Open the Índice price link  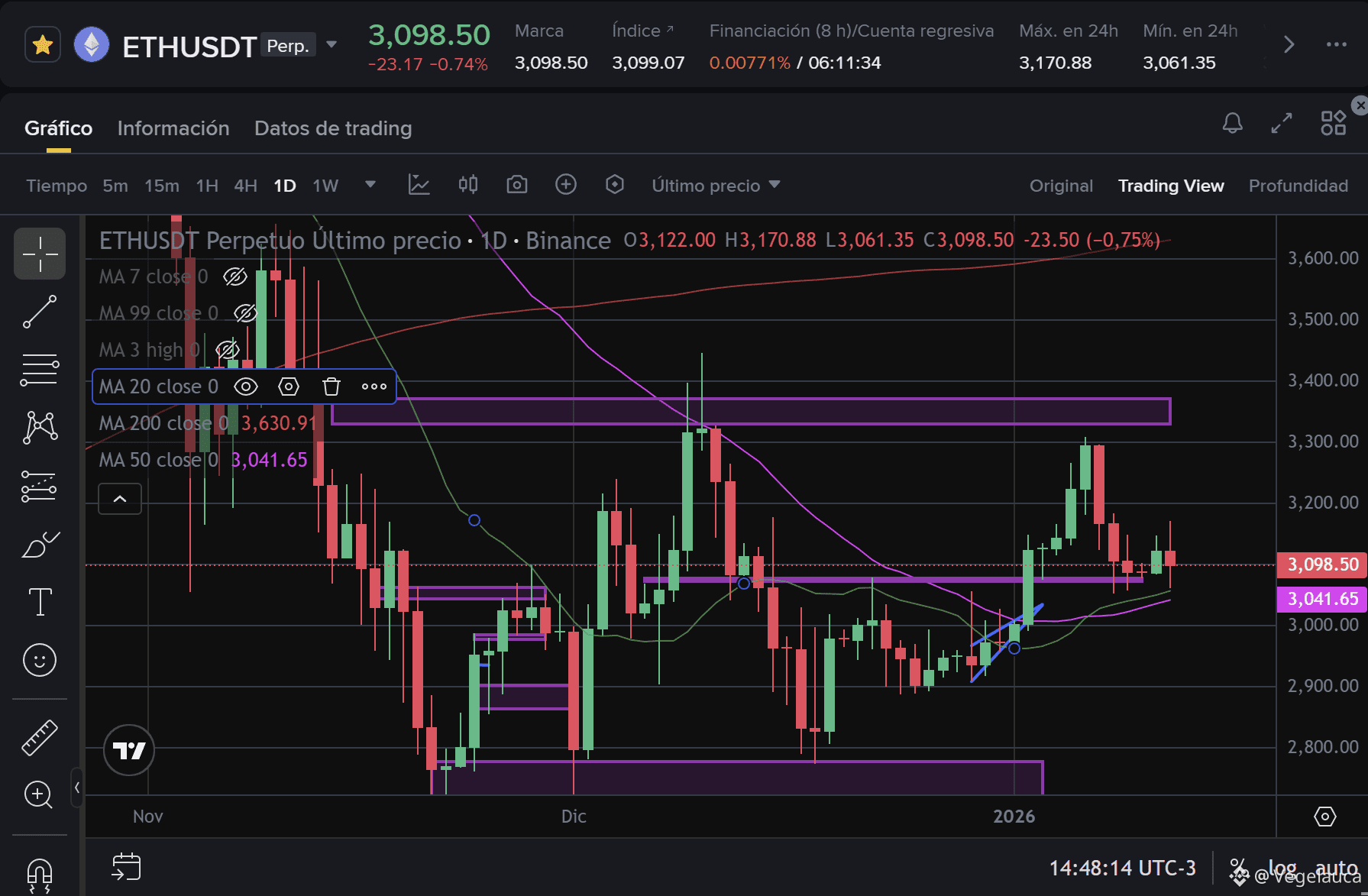(642, 31)
